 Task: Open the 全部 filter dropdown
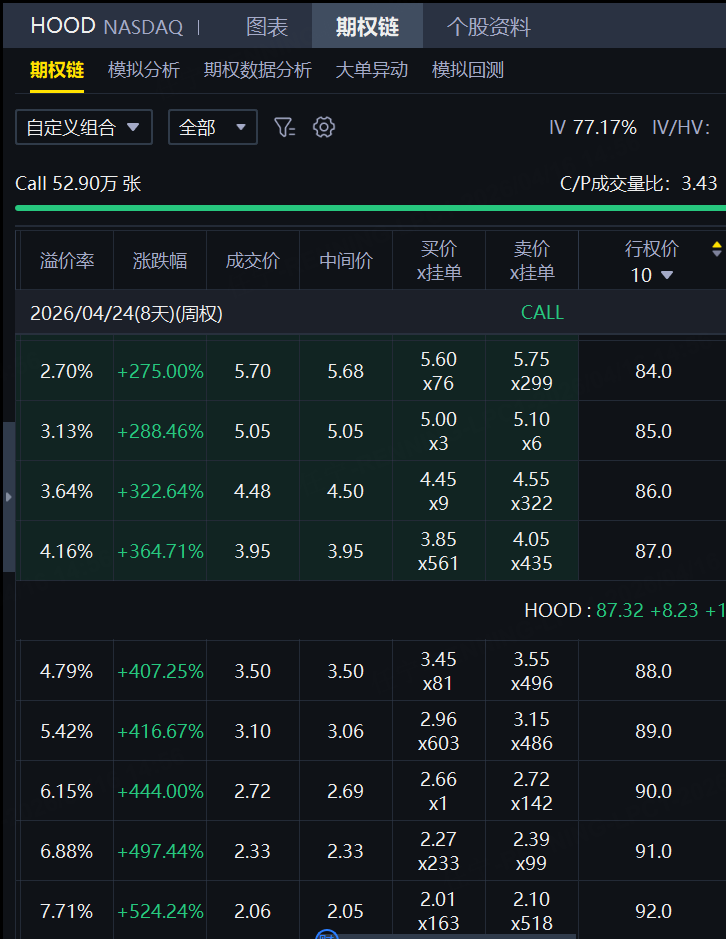click(x=213, y=127)
